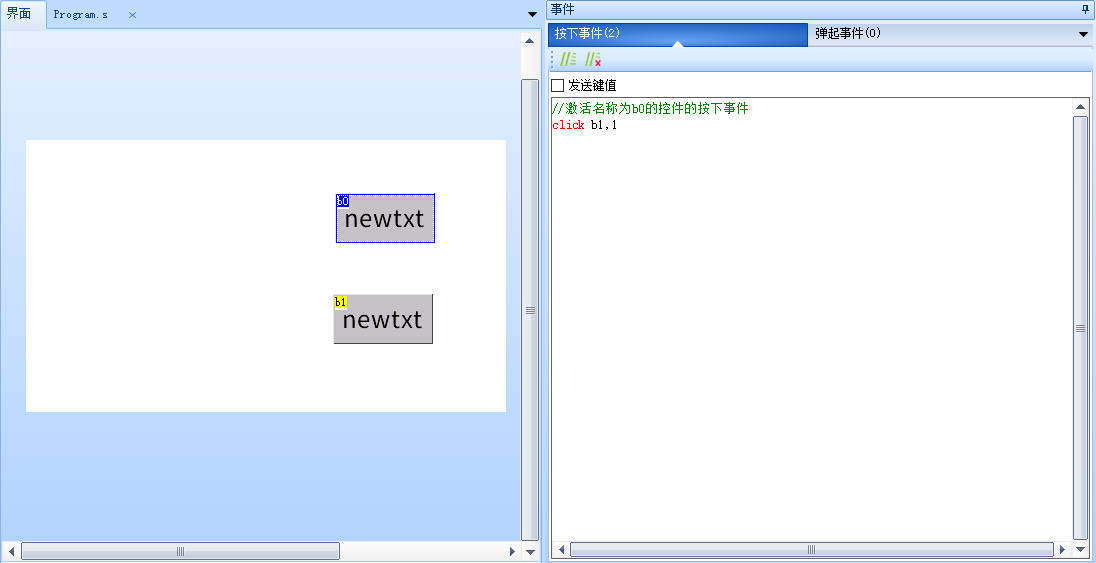Screen dimensions: 1096x563
Task: Enable the 发送键值 checkbox
Action: 558,85
